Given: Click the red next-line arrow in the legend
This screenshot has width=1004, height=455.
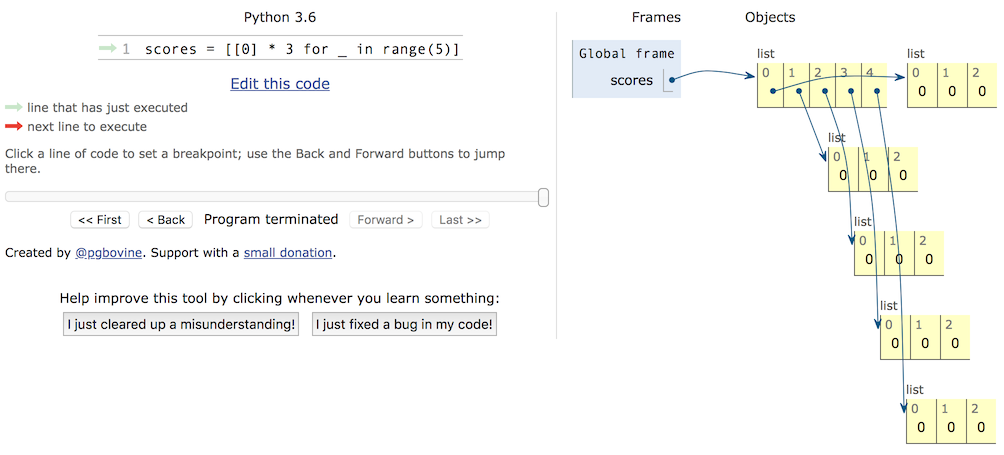Looking at the screenshot, I should point(14,127).
